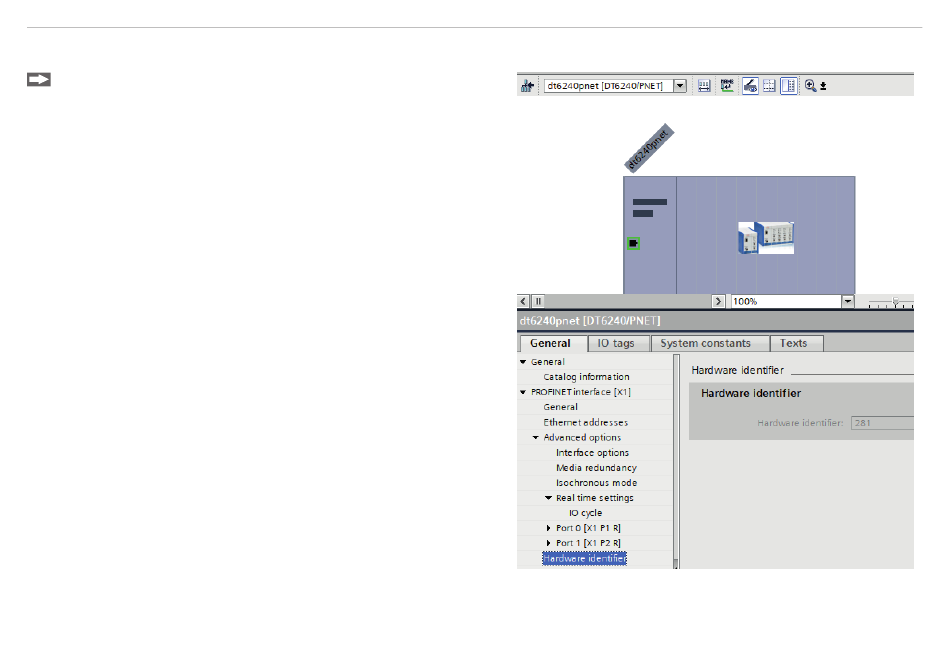950x657 pixels.
Task: Click the horizontal scrollbar right arrow
Action: point(718,300)
